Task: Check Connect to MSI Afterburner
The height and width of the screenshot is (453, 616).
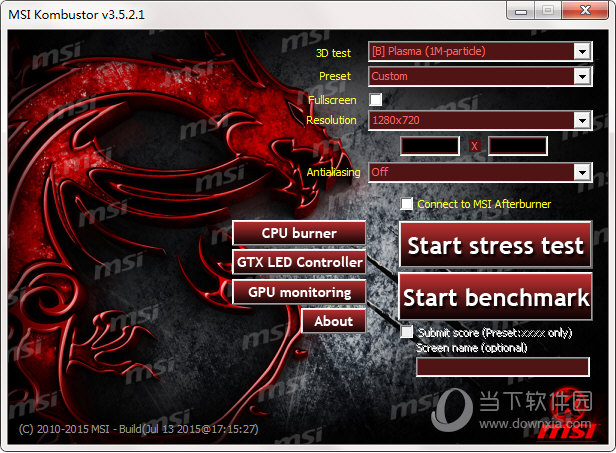Action: coord(407,204)
